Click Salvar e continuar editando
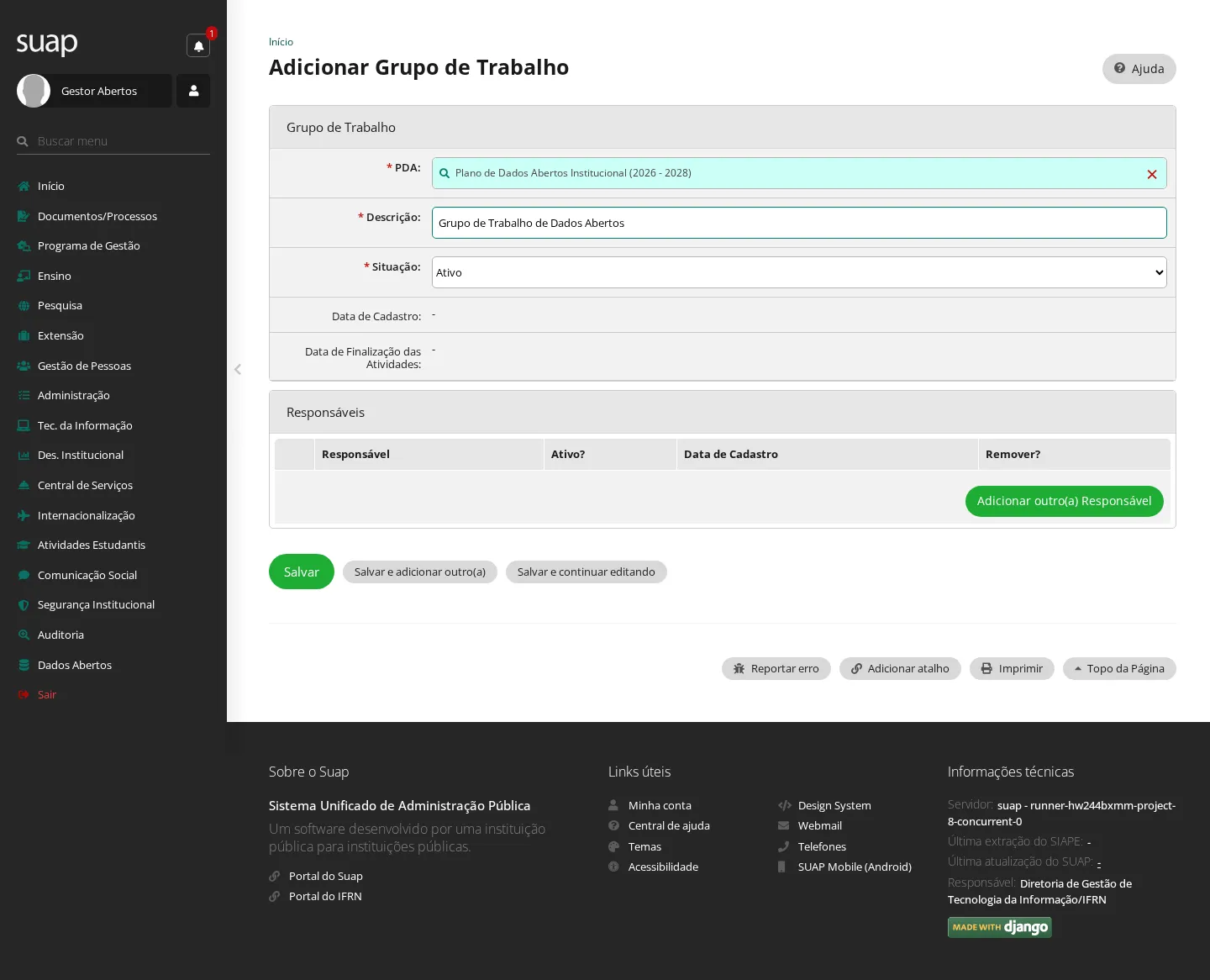 (x=586, y=572)
